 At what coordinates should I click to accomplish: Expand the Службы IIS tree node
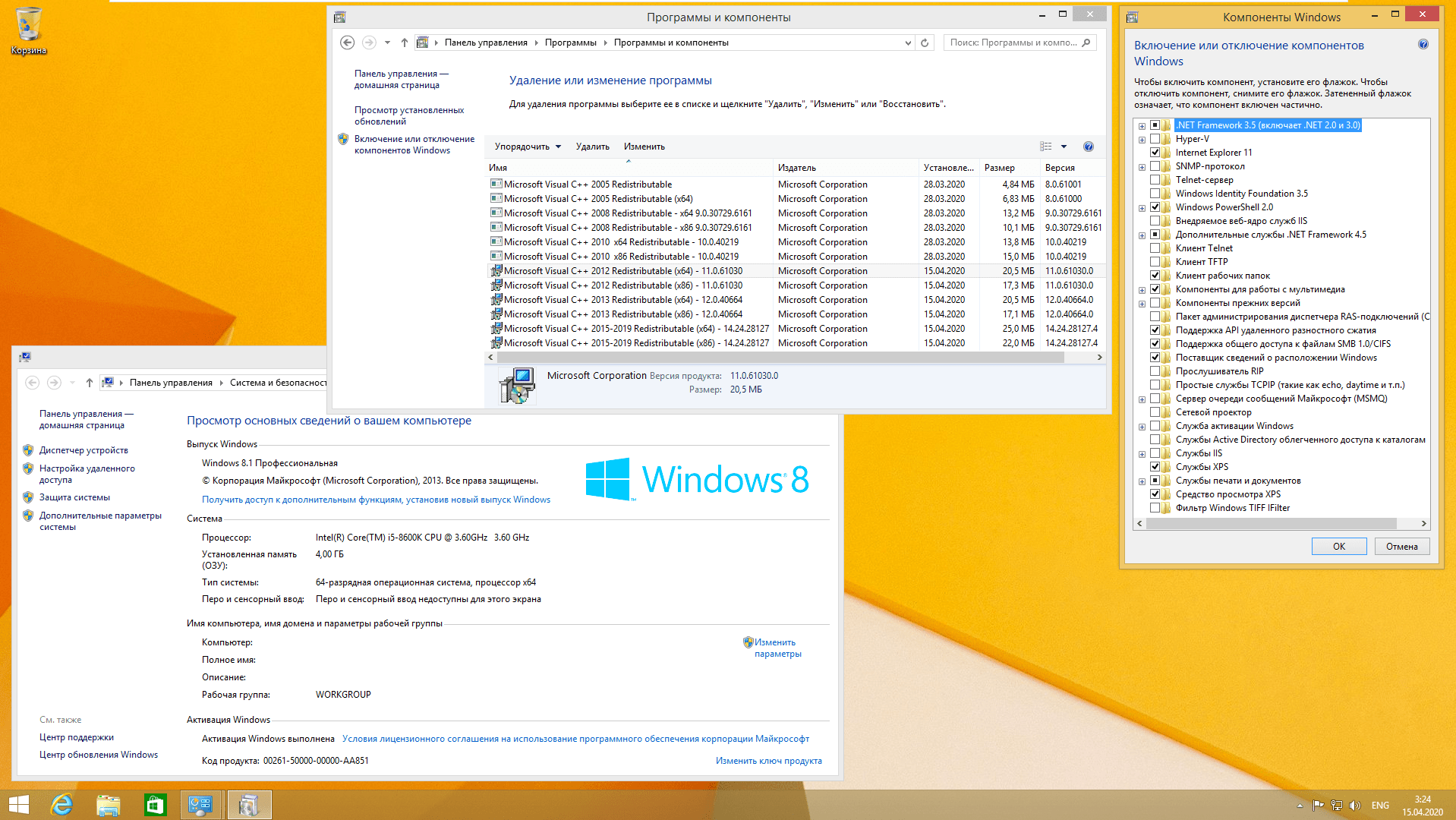point(1142,454)
